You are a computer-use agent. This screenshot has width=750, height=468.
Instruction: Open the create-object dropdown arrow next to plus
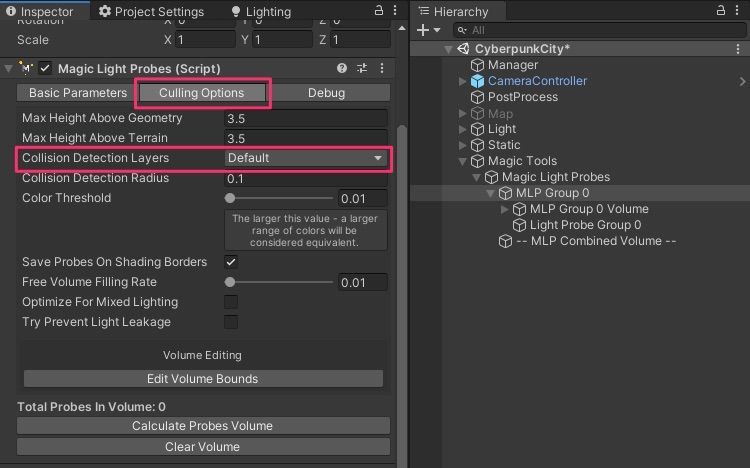[x=437, y=30]
